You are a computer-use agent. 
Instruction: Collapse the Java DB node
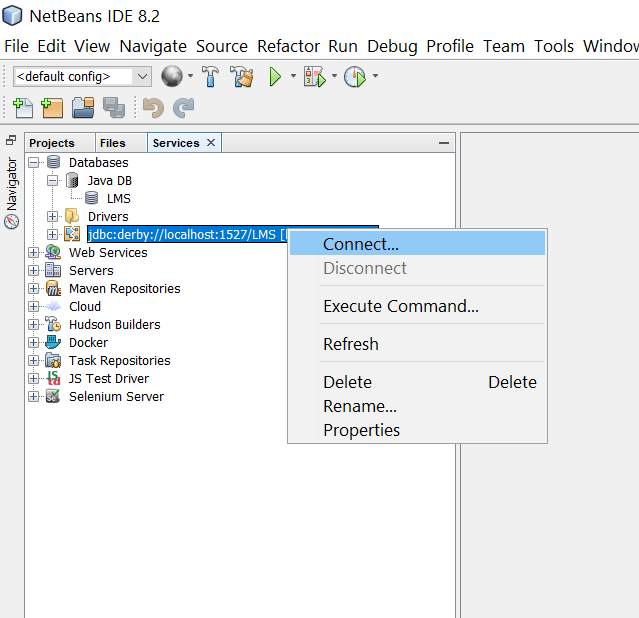pyautogui.click(x=52, y=181)
